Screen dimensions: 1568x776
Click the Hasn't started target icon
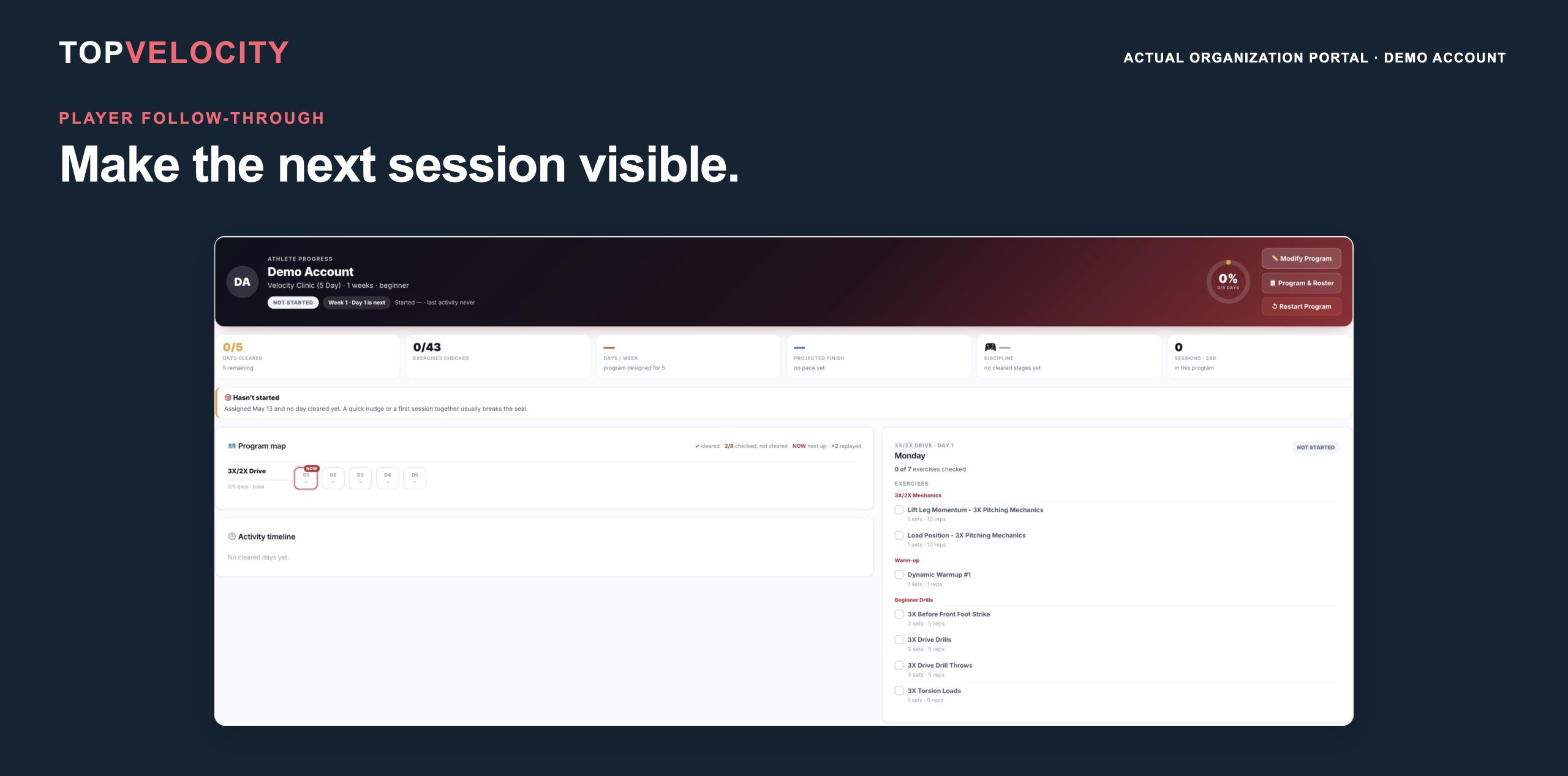point(228,397)
